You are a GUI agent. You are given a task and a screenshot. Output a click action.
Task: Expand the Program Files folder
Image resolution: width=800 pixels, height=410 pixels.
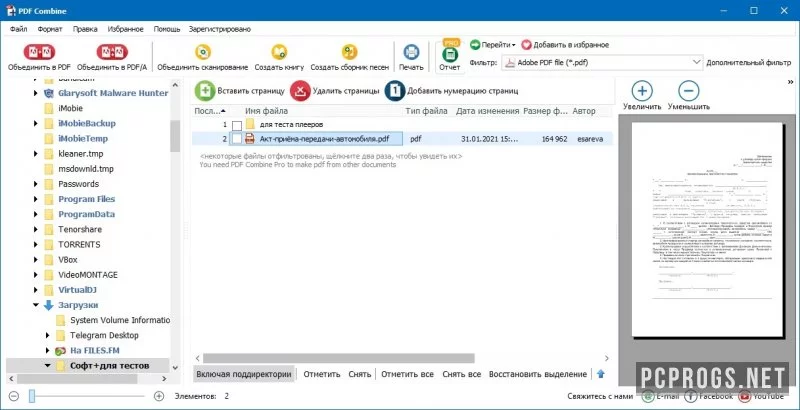(x=35, y=199)
